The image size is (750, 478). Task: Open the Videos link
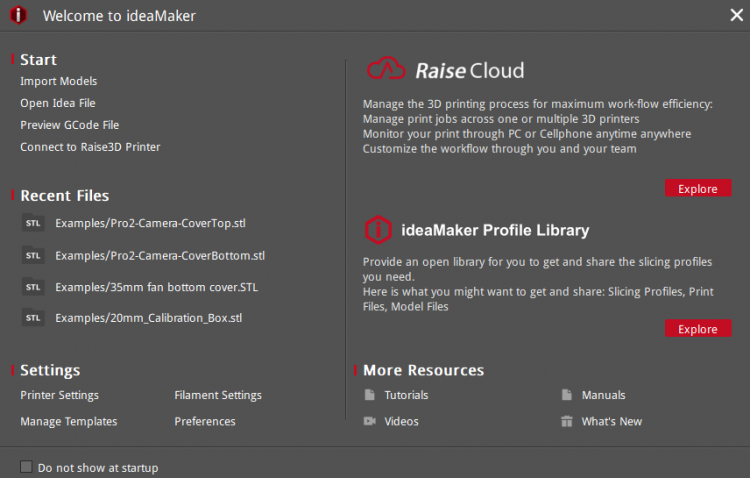401,422
